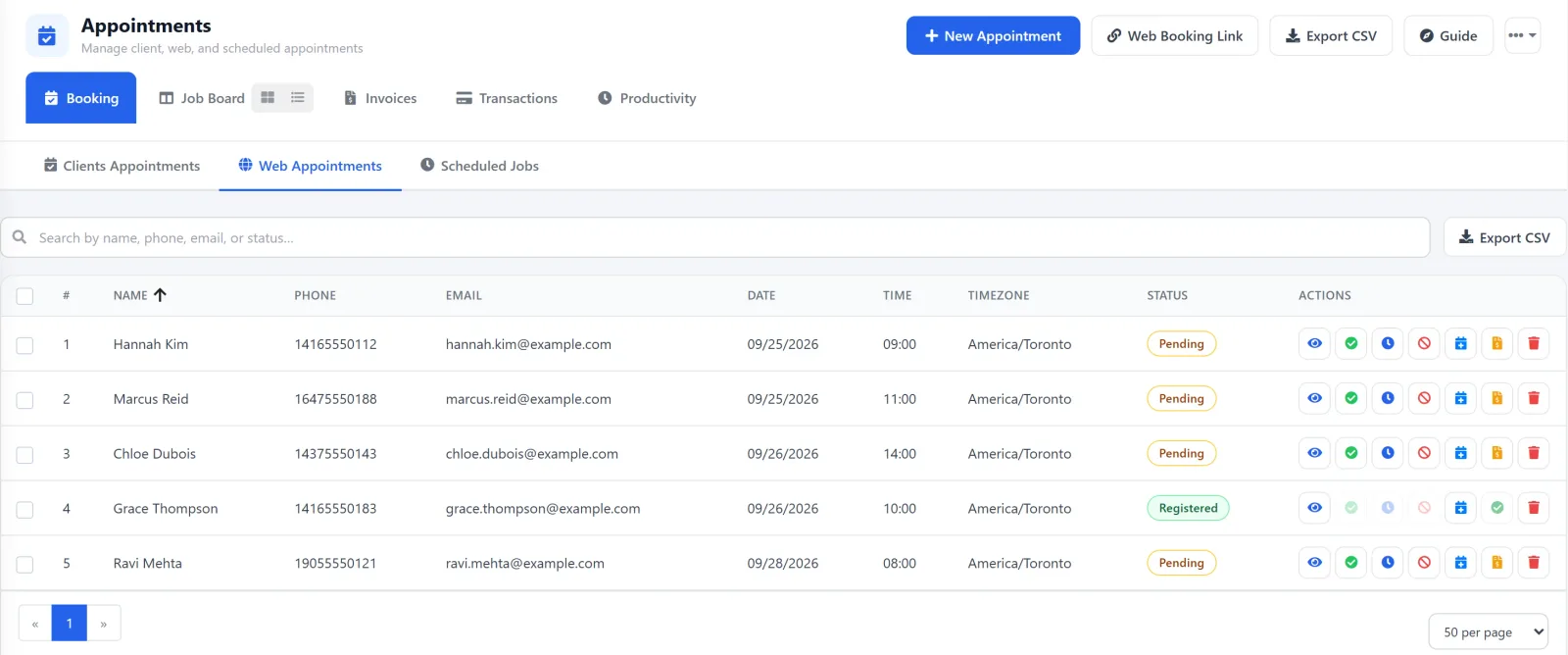The image size is (1568, 655).
Task: Approve Ravi Mehta's appointment with green check
Action: coord(1351,564)
